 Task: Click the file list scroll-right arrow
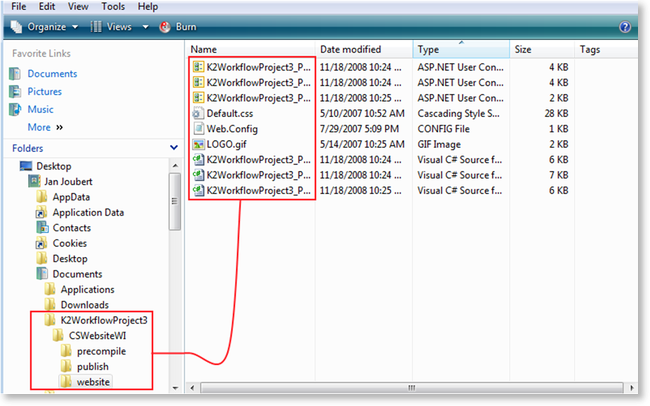(x=631, y=388)
